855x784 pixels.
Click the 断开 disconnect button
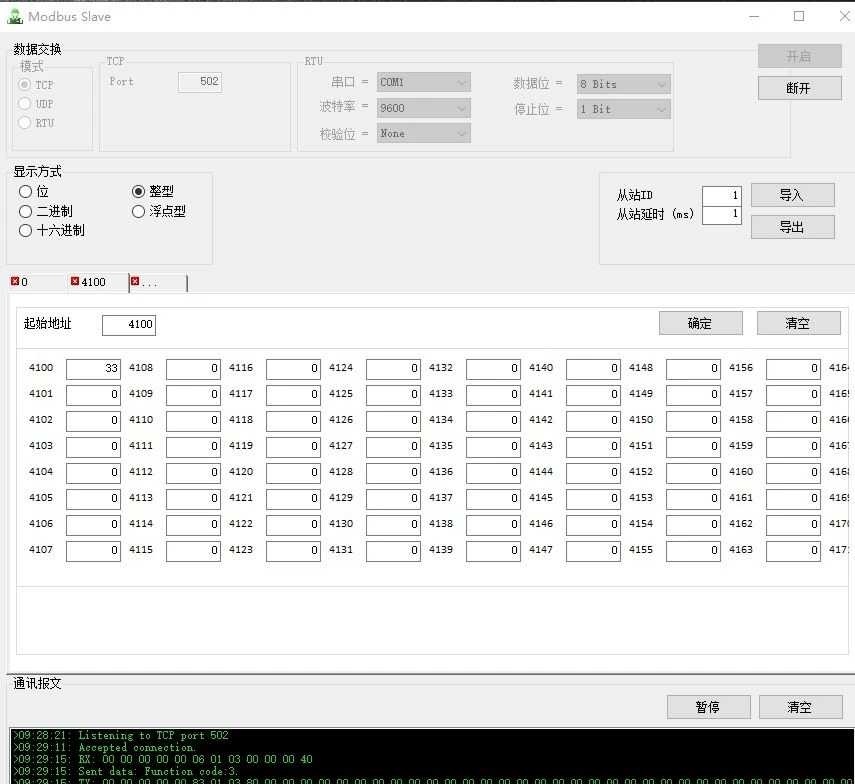coord(800,88)
